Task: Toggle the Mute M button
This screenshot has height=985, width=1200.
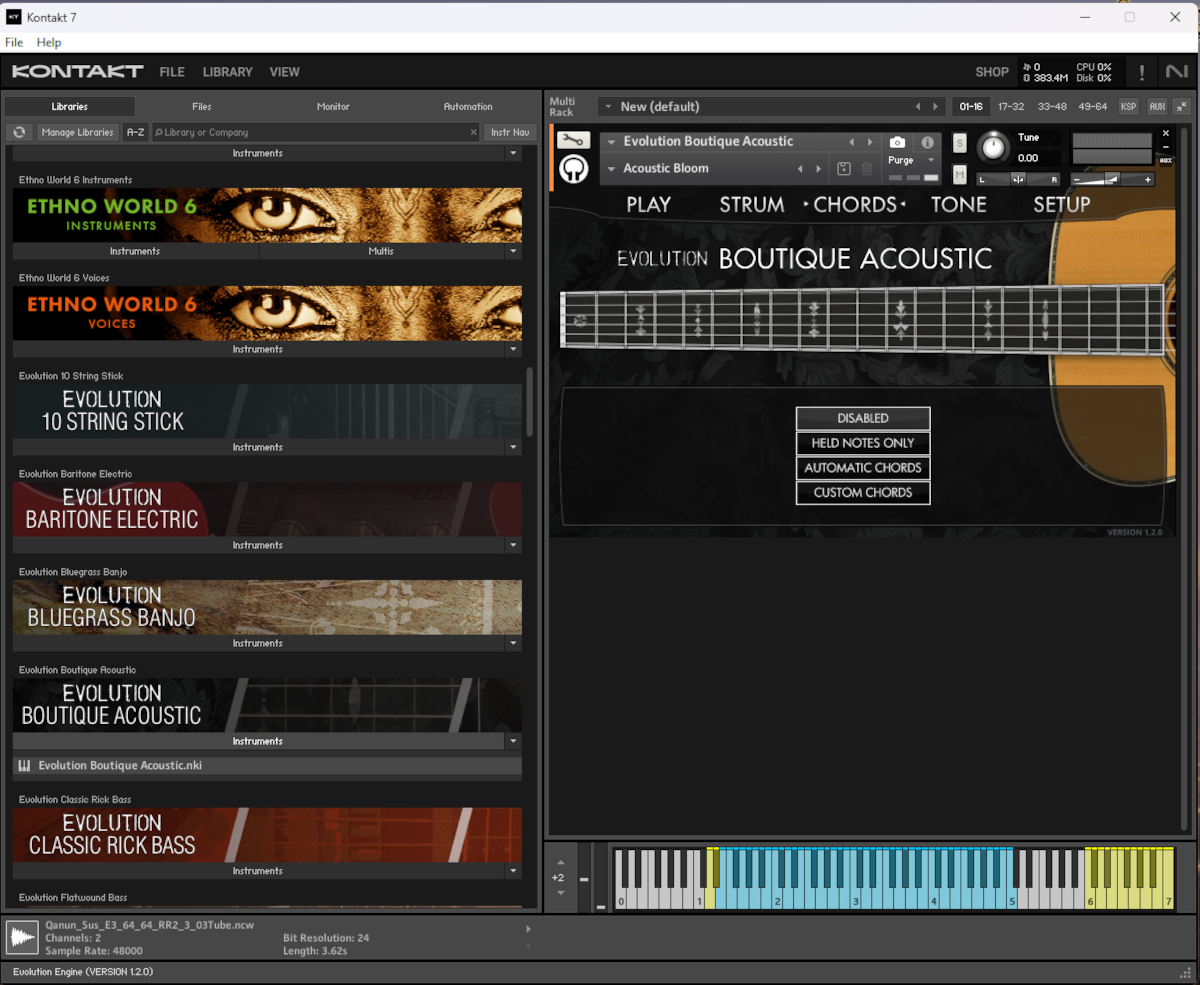Action: pos(960,175)
